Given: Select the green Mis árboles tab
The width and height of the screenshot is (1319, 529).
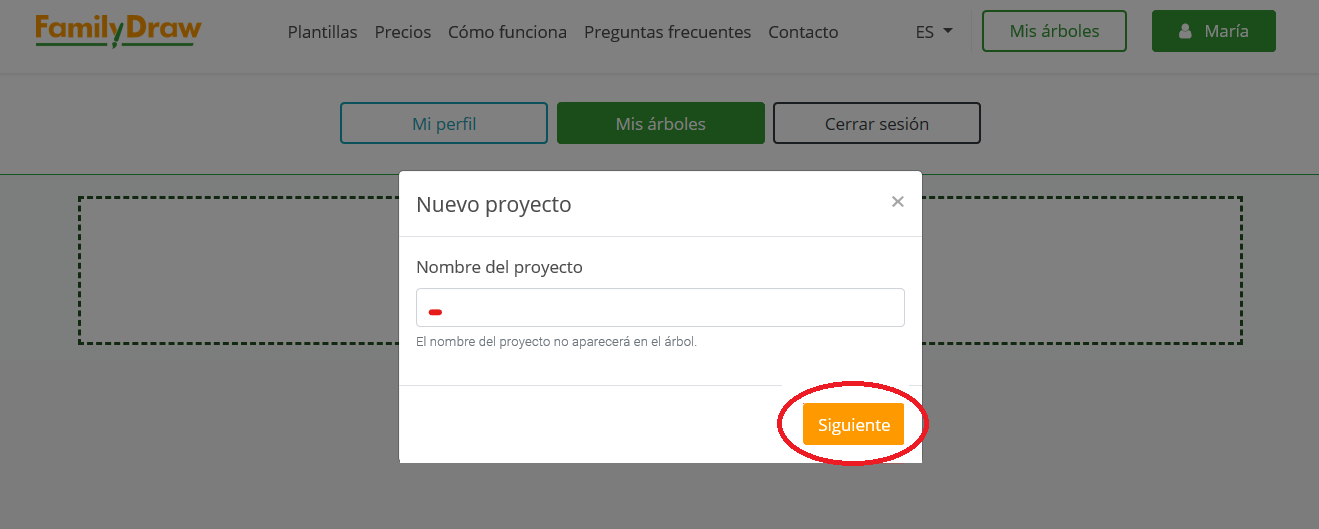Looking at the screenshot, I should pyautogui.click(x=660, y=124).
